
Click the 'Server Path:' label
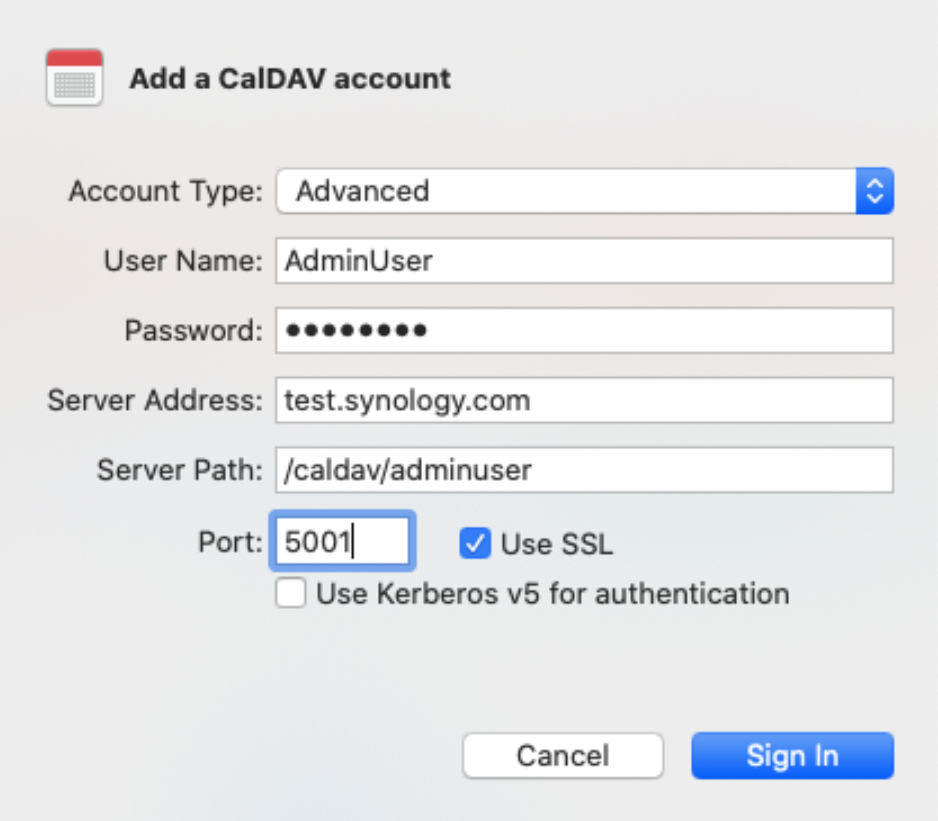[180, 470]
